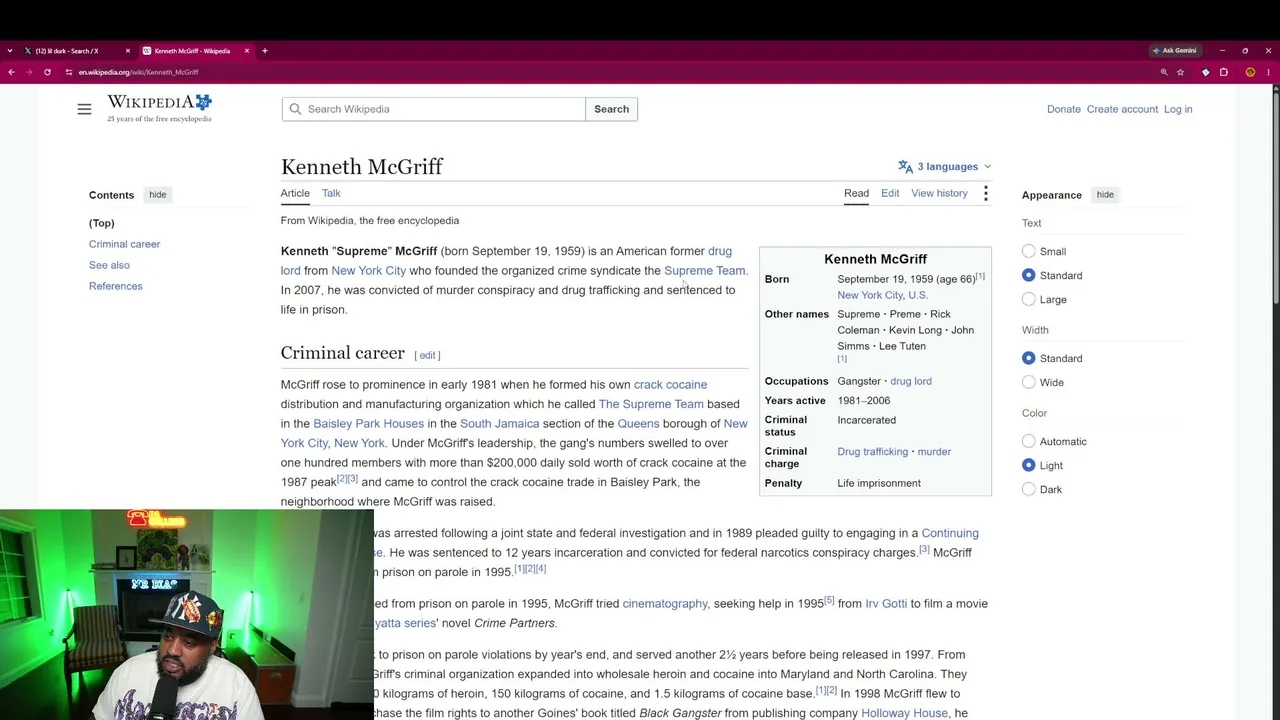Click the pinned extension icon next to bookmark star
The image size is (1280, 720).
1205,72
